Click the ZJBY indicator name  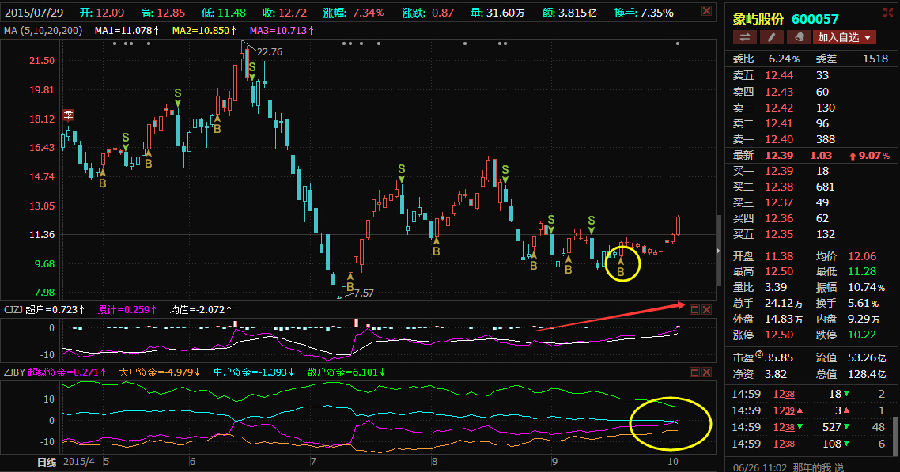pyautogui.click(x=14, y=372)
